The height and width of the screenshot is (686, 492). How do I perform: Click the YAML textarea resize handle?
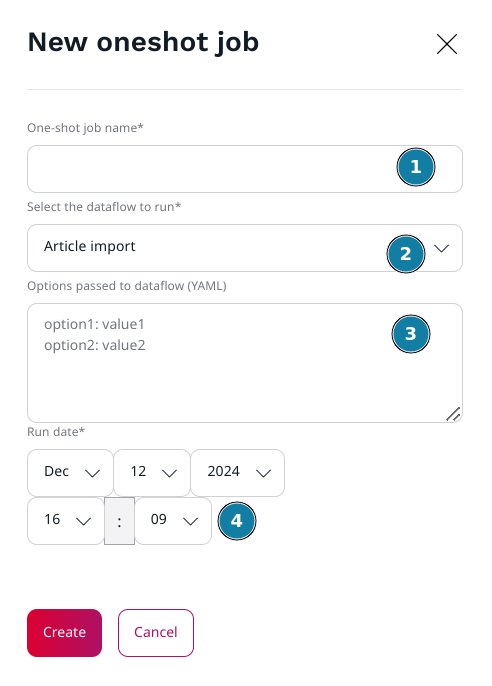(453, 414)
